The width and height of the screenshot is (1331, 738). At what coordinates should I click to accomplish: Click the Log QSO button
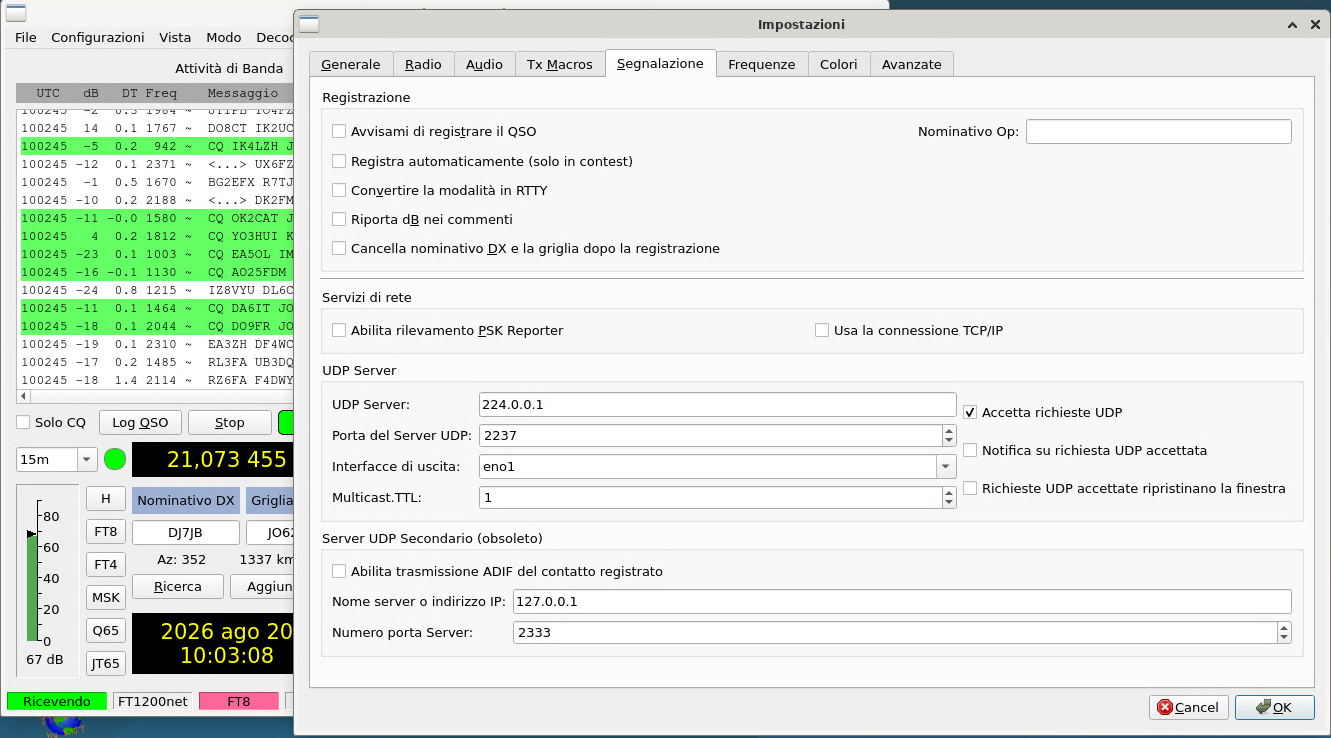[140, 422]
